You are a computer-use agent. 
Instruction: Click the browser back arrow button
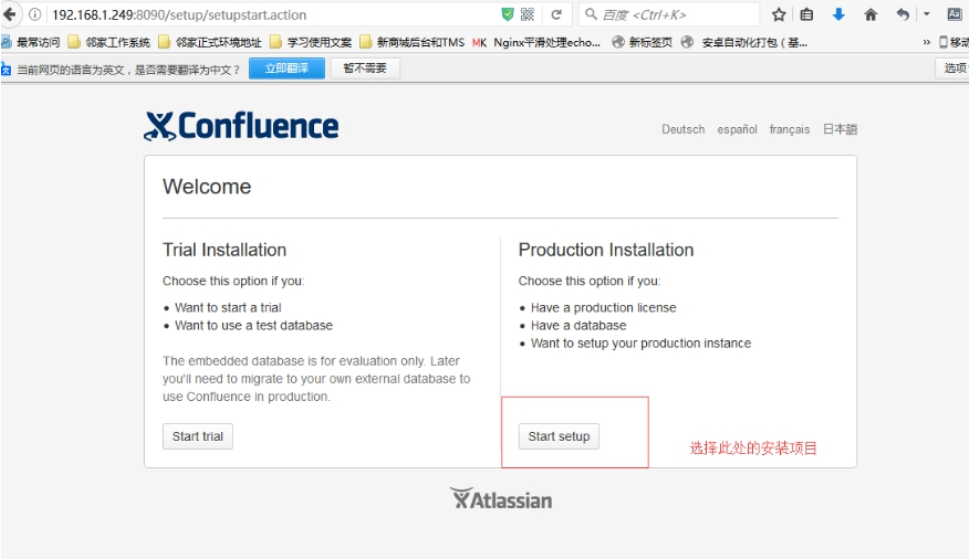pos(9,14)
